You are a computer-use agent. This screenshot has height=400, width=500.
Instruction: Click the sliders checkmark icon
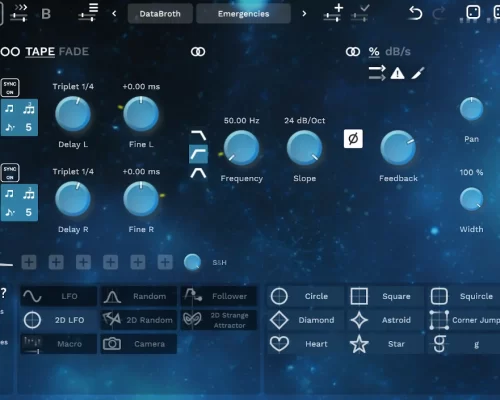pyautogui.click(x=361, y=13)
